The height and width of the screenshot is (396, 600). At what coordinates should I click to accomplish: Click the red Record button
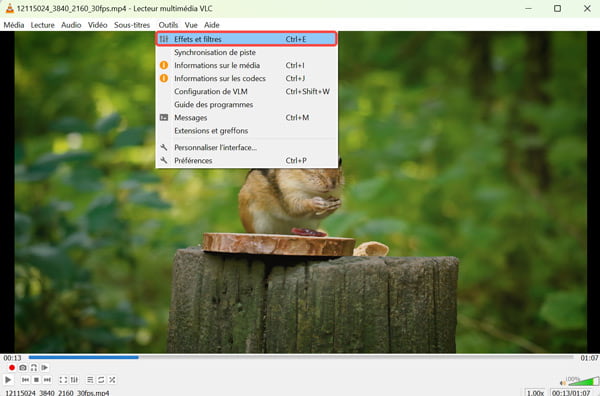12,367
